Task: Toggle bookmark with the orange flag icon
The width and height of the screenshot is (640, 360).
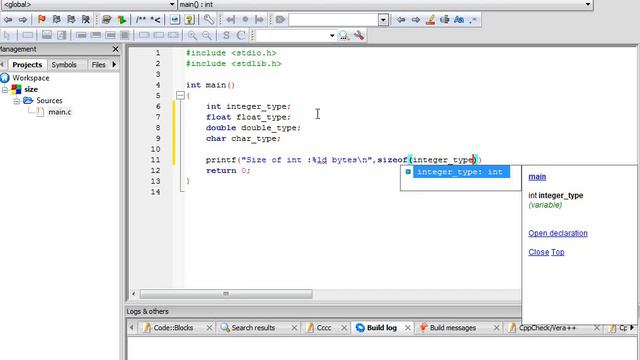Action: 42,20
